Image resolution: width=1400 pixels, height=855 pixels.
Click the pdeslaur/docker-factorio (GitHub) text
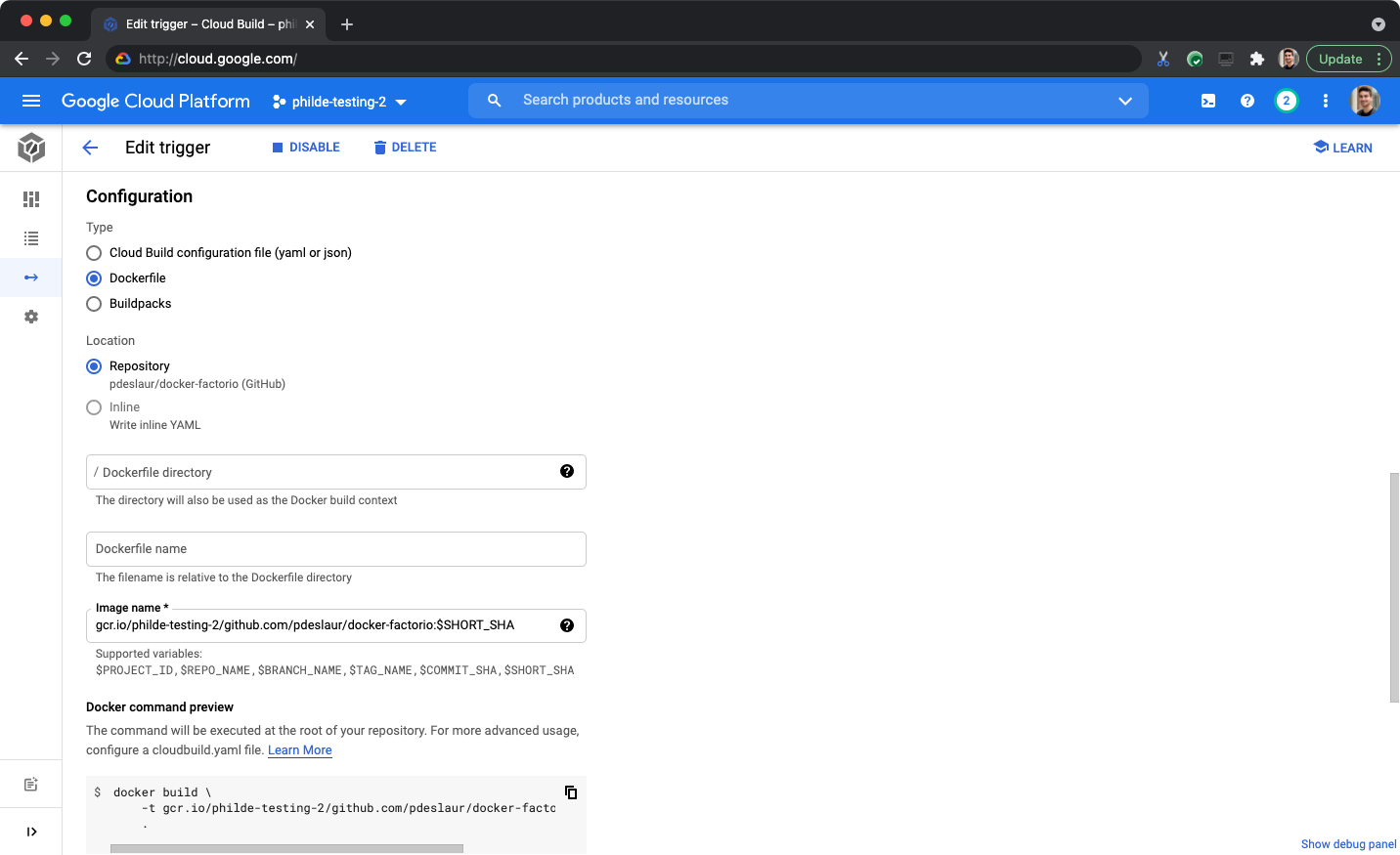[197, 384]
